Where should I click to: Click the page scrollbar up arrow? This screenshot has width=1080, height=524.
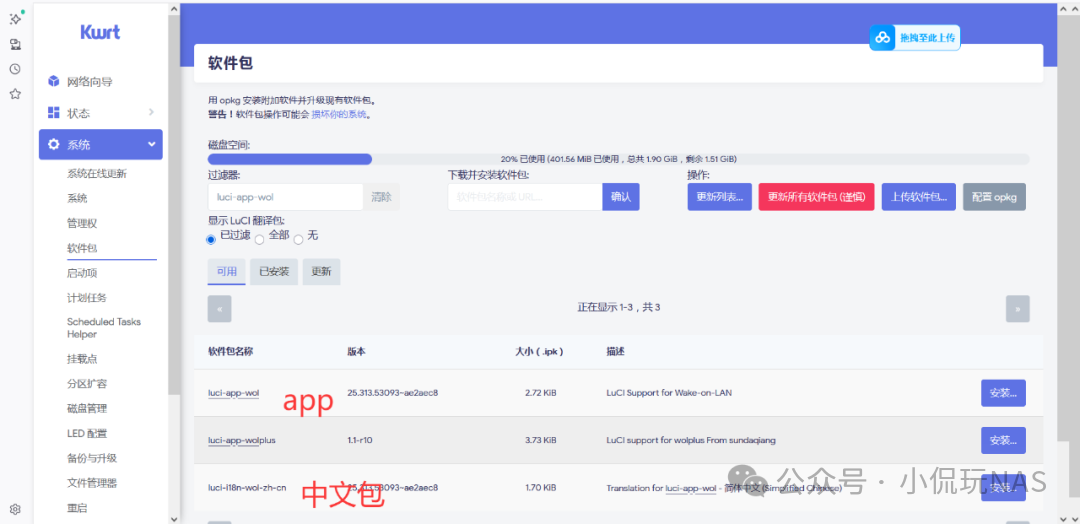pos(1063,8)
